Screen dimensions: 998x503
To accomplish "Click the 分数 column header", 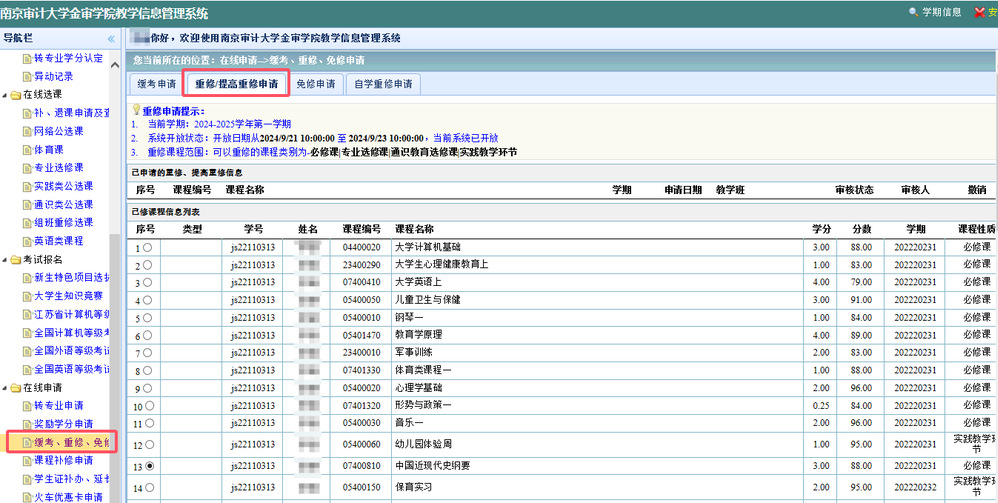I will click(x=862, y=229).
